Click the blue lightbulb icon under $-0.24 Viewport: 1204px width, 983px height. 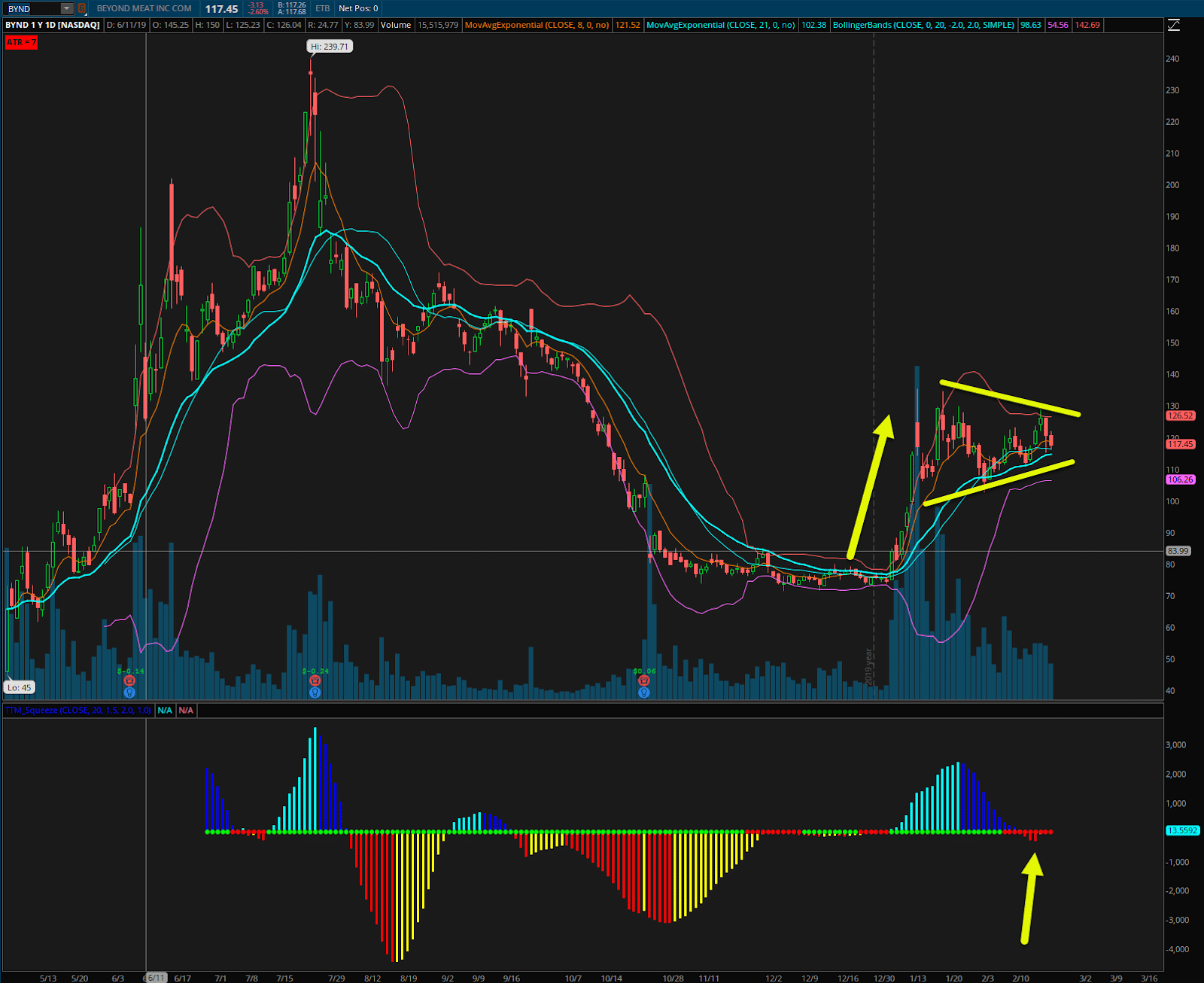[315, 692]
